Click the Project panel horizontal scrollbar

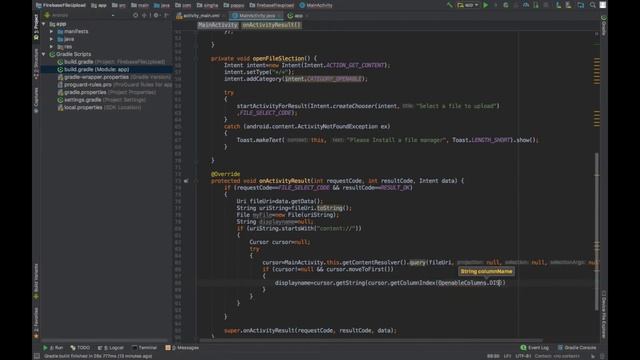105,340
